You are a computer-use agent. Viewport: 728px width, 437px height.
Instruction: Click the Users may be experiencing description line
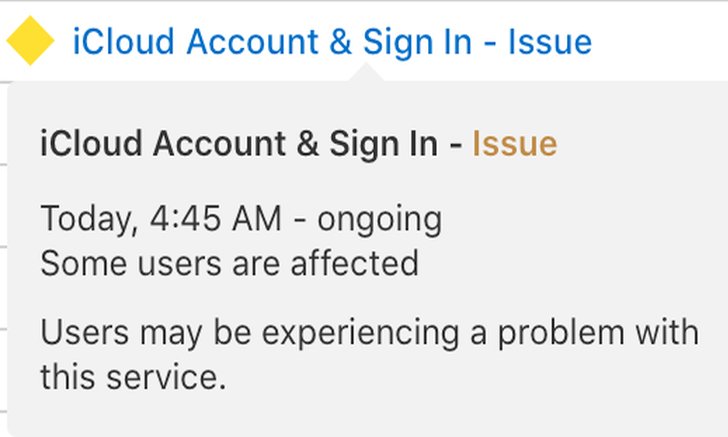(370, 333)
